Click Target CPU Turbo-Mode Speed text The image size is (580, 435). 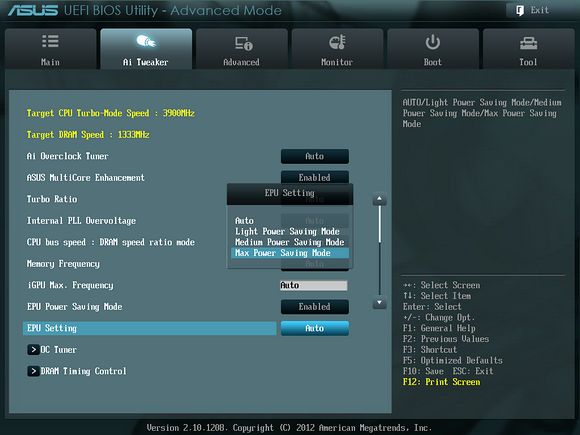(x=111, y=113)
